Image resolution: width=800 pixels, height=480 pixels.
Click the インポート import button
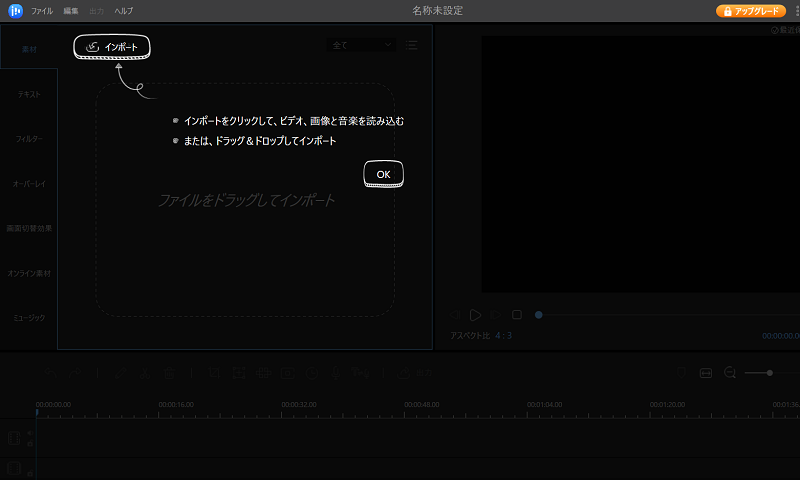click(113, 46)
